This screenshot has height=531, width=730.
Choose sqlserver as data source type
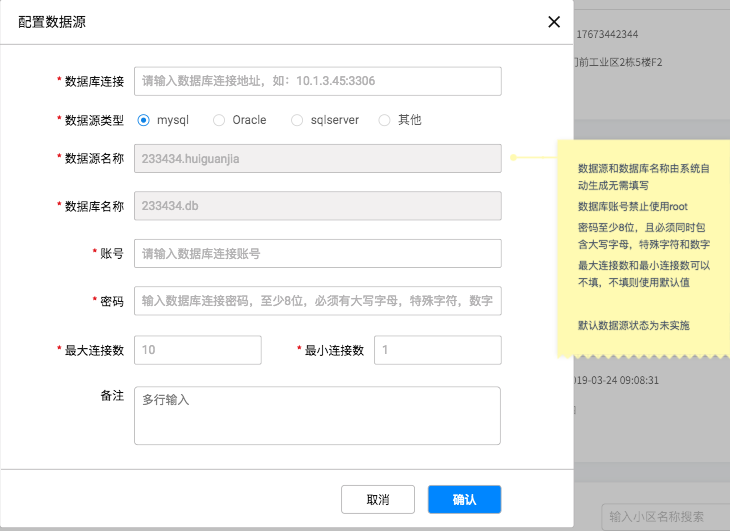pos(297,120)
